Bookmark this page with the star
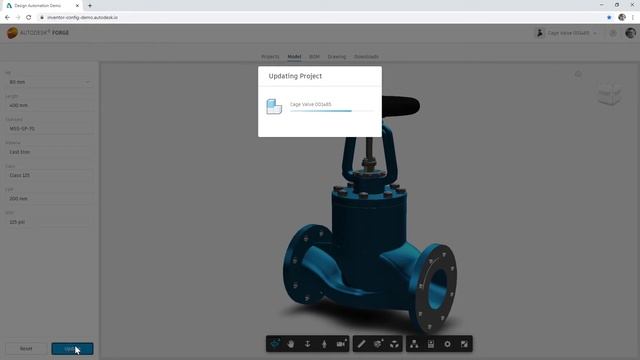The height and width of the screenshot is (360, 640). point(609,18)
